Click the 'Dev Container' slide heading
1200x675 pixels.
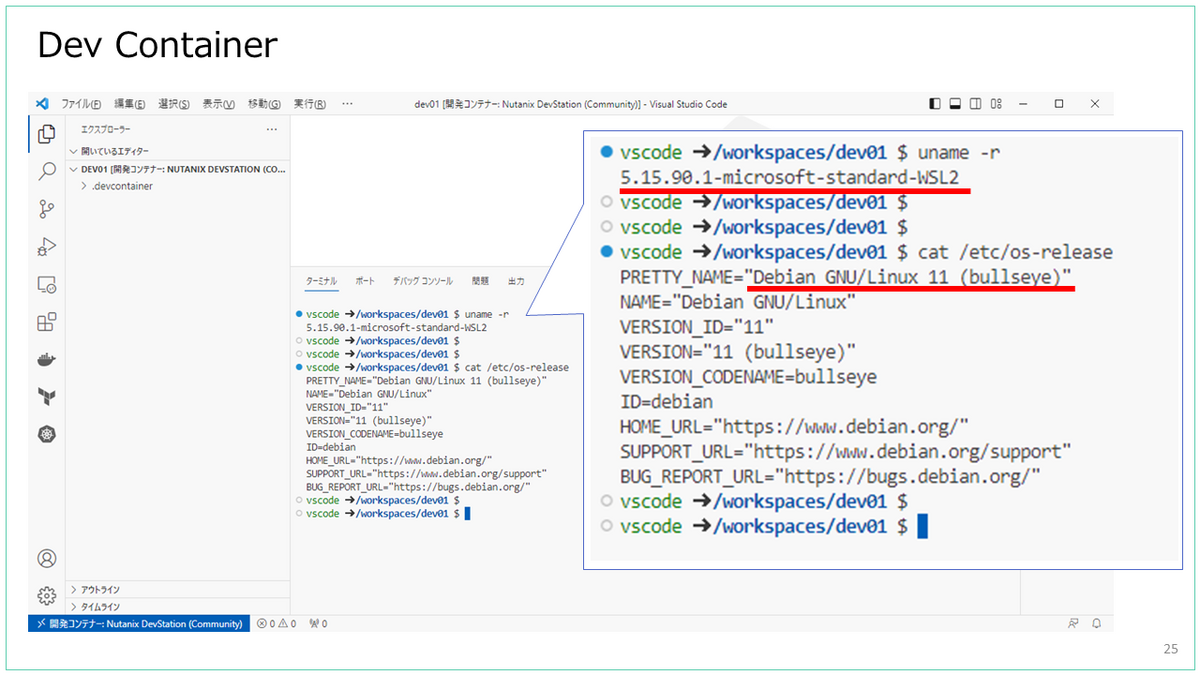click(157, 45)
